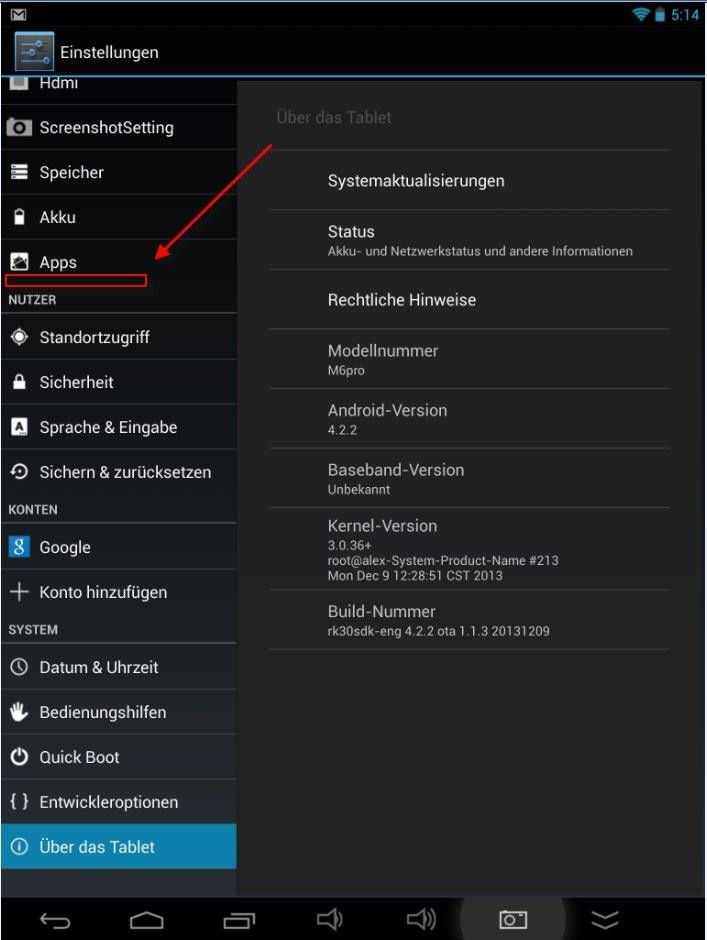Open the Einstellungen settings app icon

34,52
